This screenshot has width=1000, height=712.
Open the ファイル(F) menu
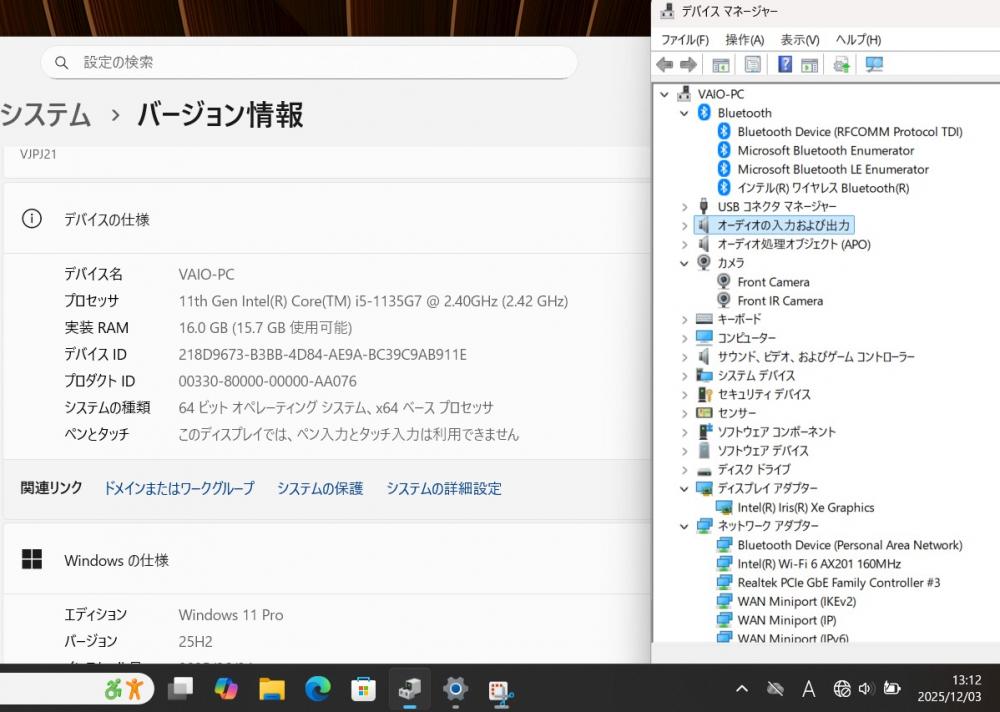pos(684,40)
